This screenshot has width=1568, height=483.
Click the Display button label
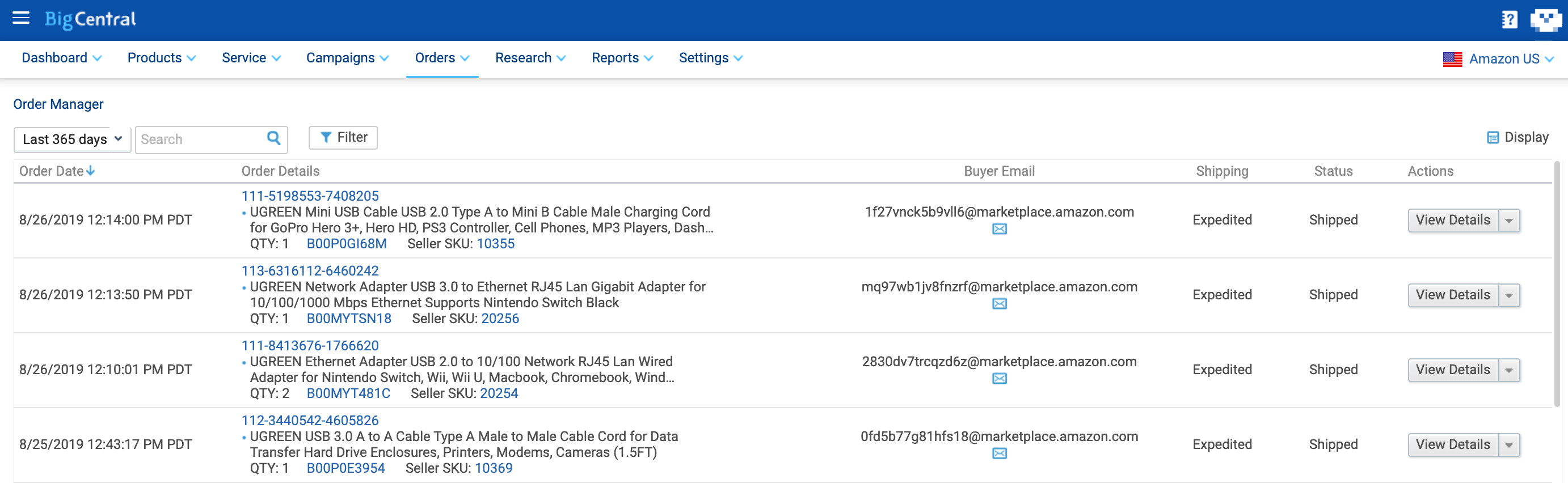(1526, 138)
